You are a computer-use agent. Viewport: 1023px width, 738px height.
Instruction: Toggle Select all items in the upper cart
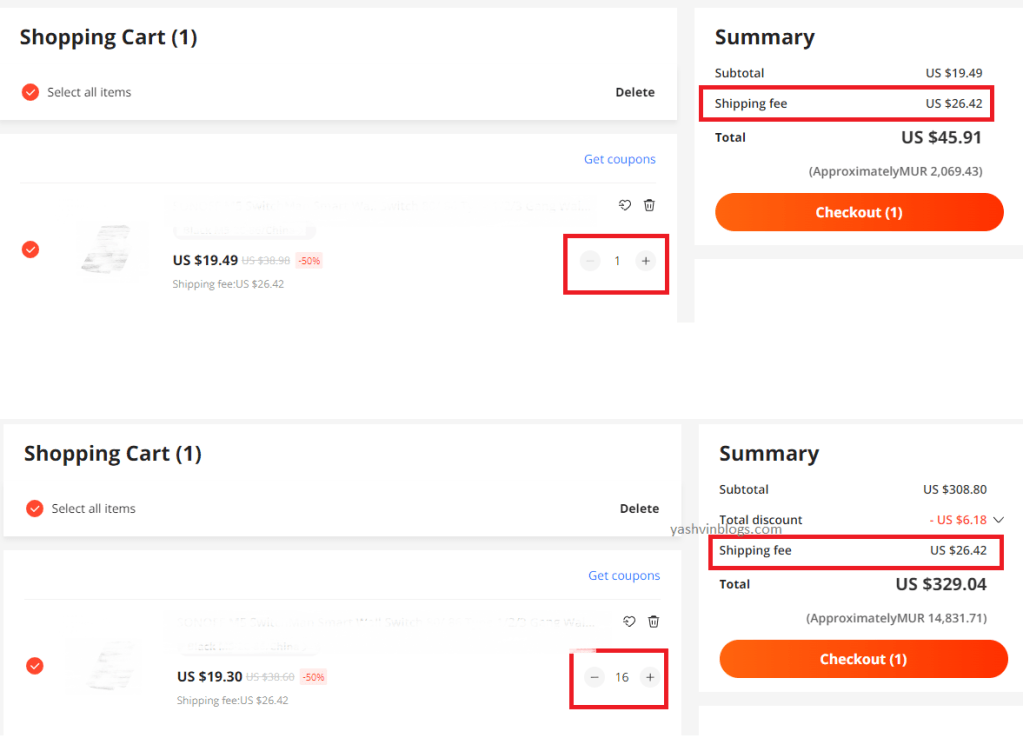click(30, 92)
